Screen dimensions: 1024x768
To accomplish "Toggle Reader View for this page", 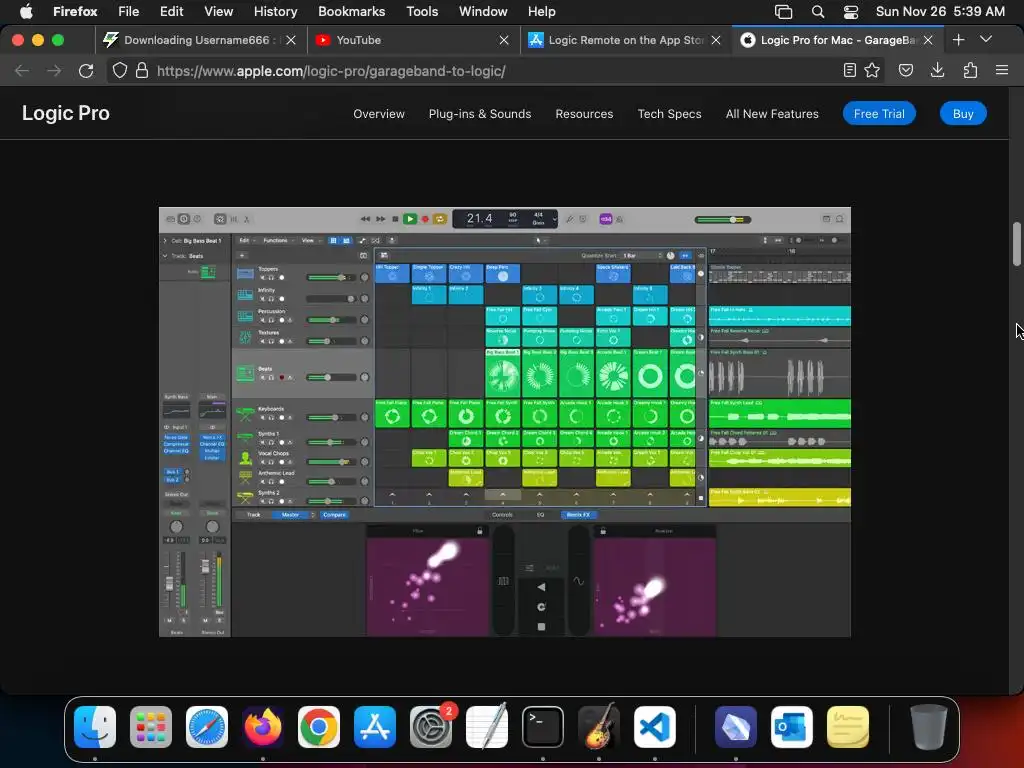I will [850, 71].
